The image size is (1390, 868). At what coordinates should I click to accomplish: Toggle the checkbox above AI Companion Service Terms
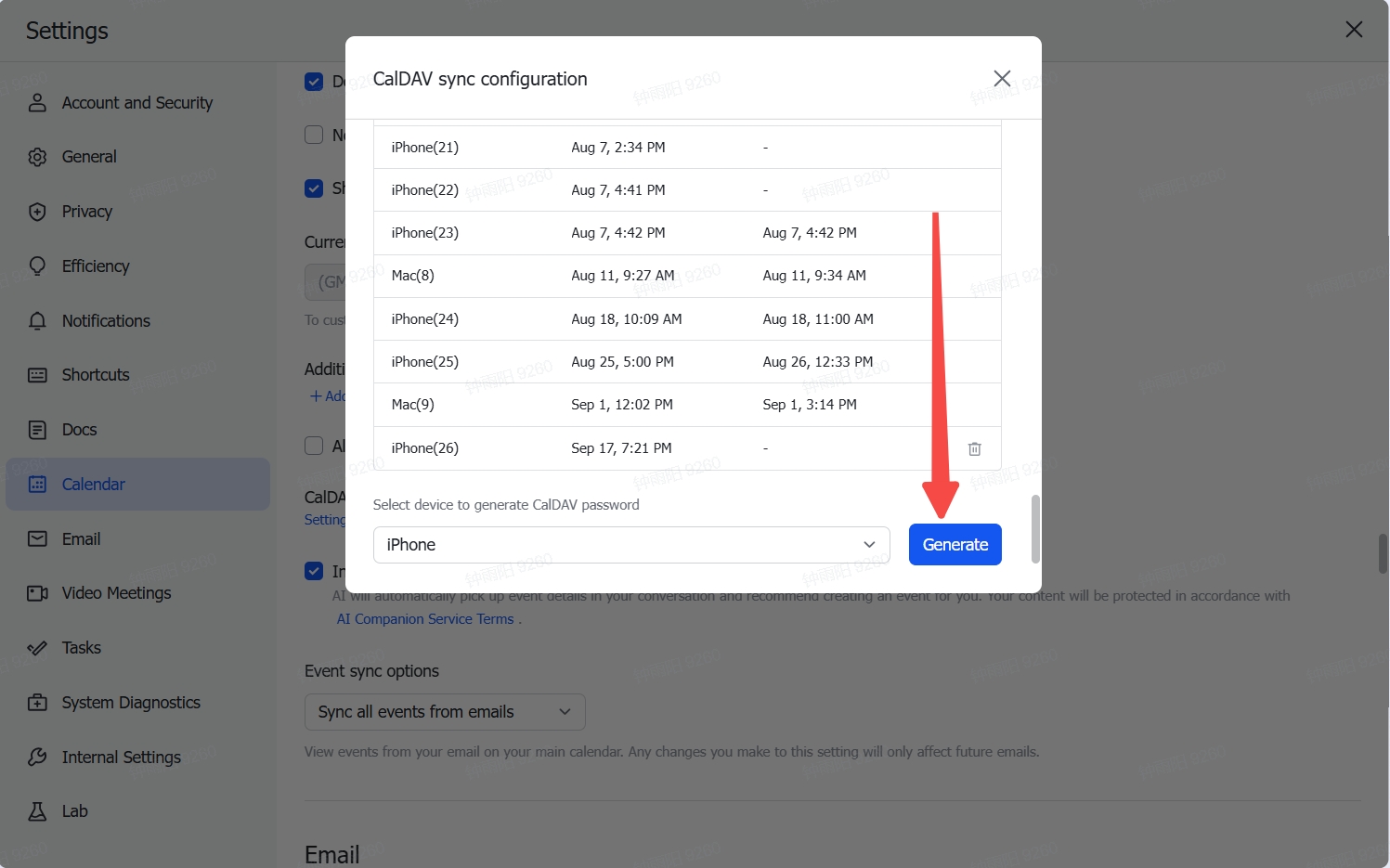click(314, 571)
